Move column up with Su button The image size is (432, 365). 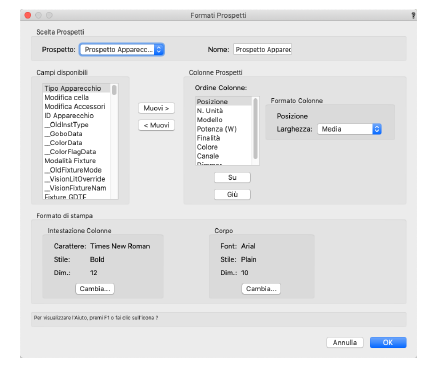pos(232,177)
